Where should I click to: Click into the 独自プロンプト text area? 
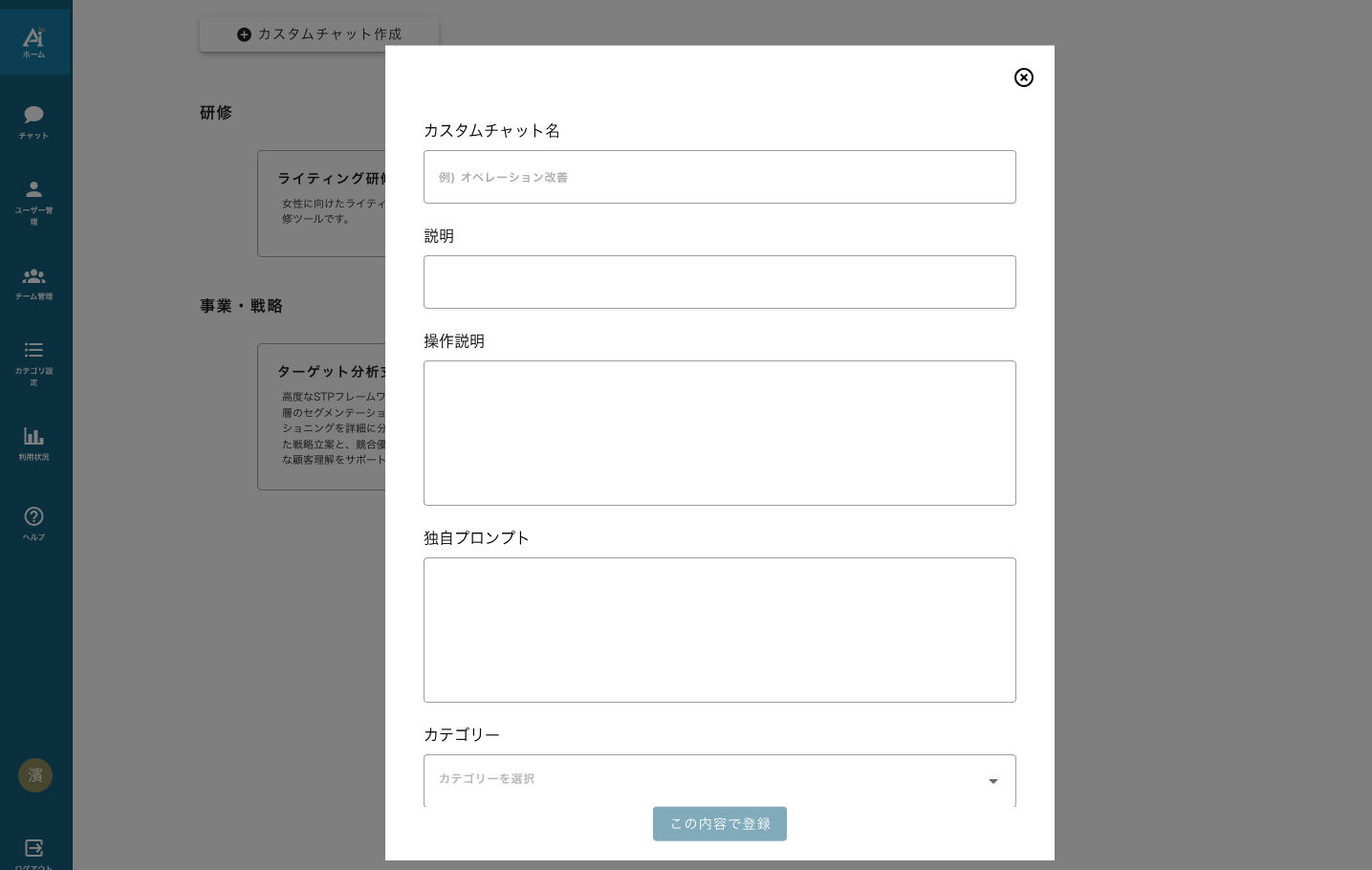click(x=719, y=630)
